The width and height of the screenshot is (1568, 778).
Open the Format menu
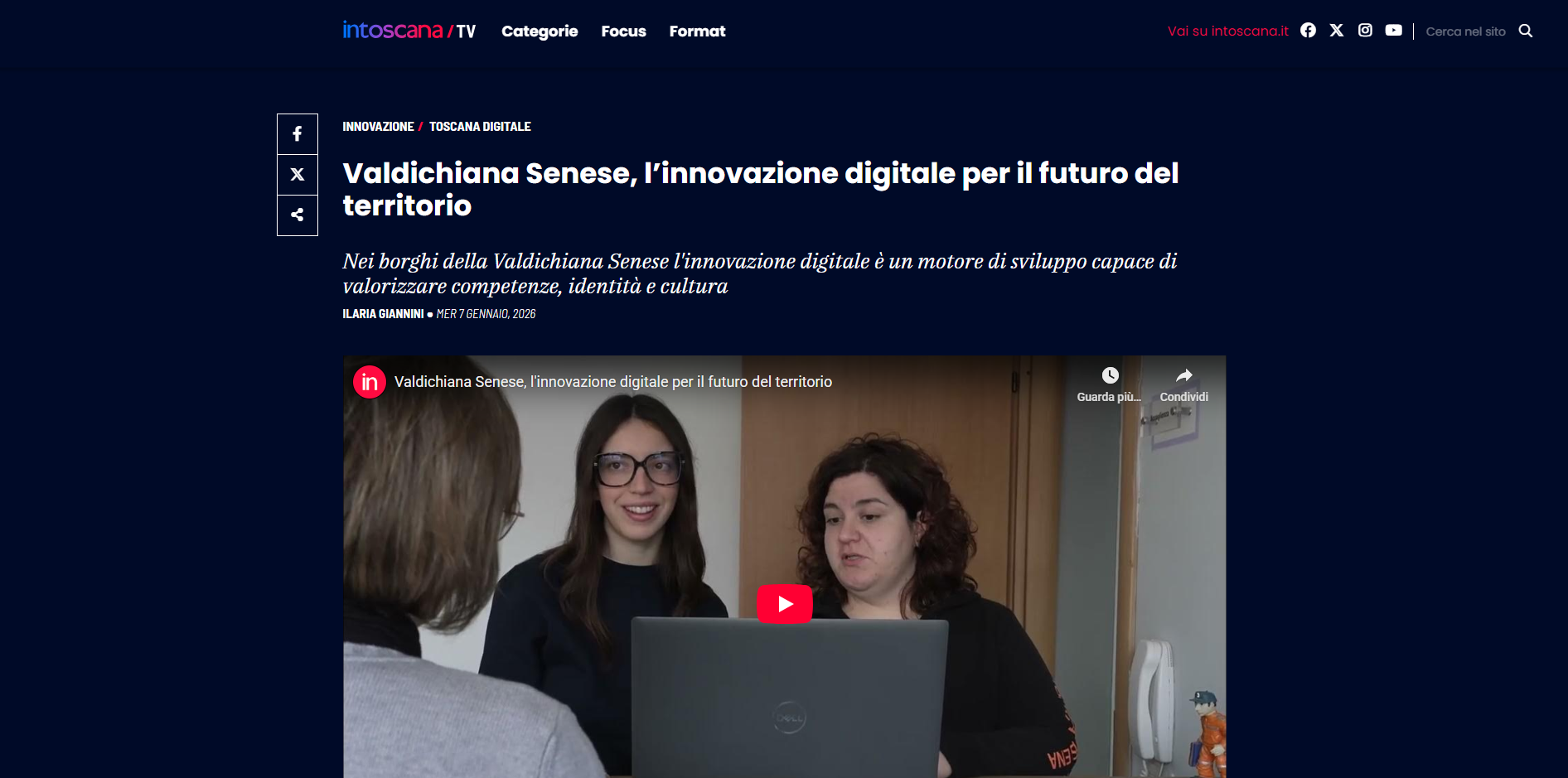[x=697, y=31]
